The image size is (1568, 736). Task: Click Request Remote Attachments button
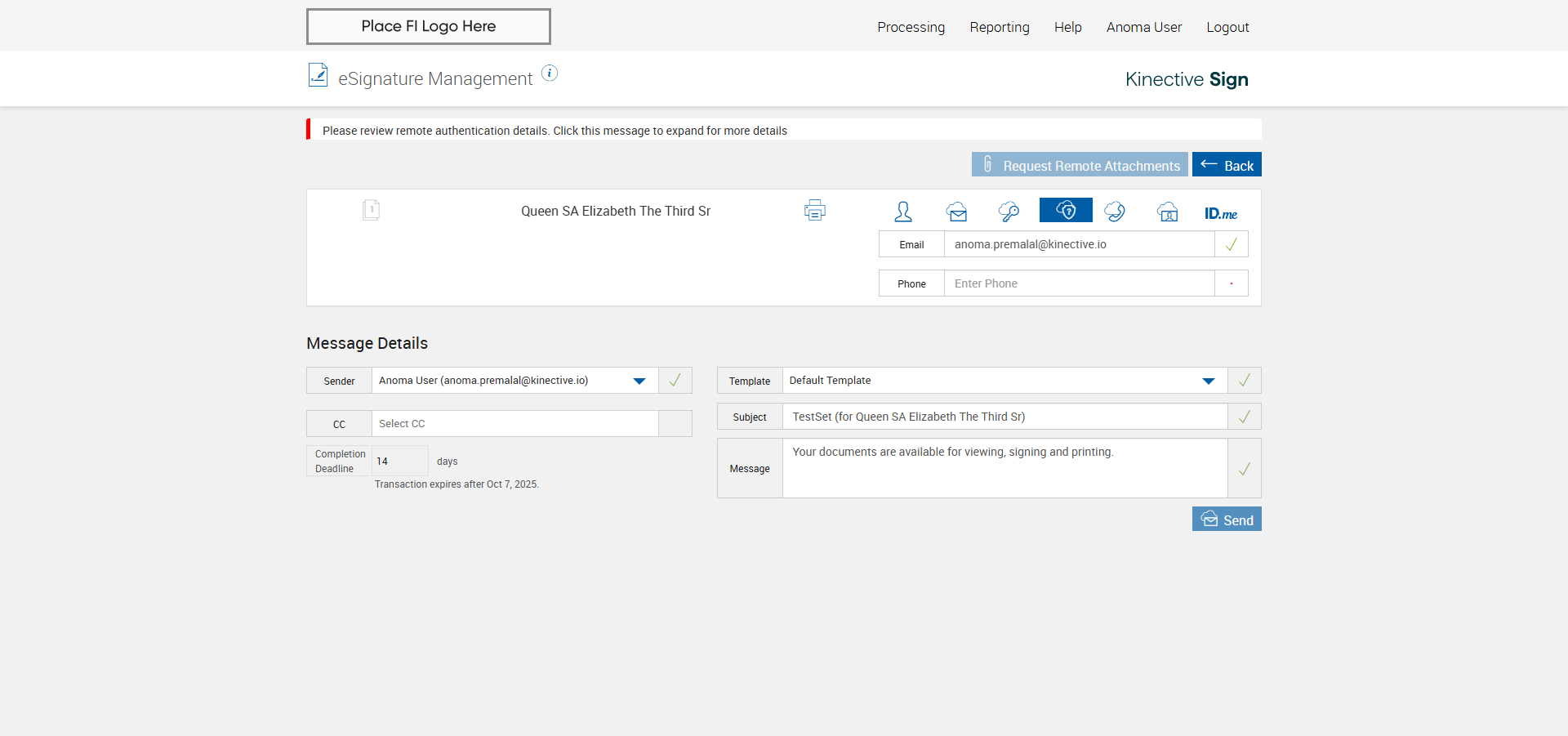click(1080, 165)
